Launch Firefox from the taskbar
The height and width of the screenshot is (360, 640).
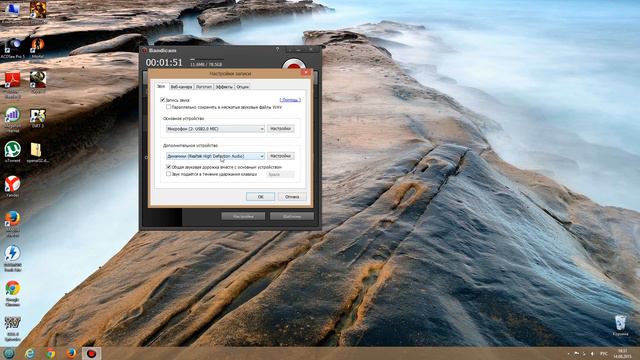[71, 353]
